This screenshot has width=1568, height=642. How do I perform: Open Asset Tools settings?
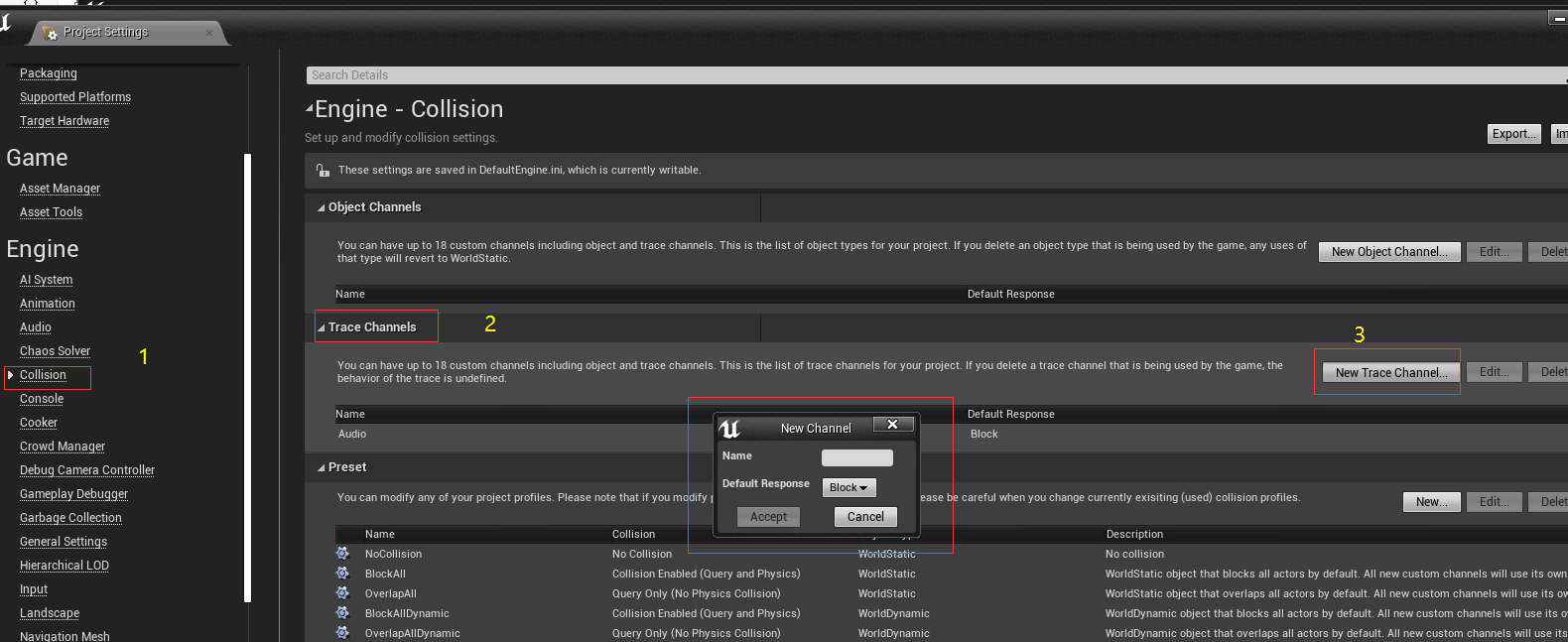pyautogui.click(x=51, y=212)
